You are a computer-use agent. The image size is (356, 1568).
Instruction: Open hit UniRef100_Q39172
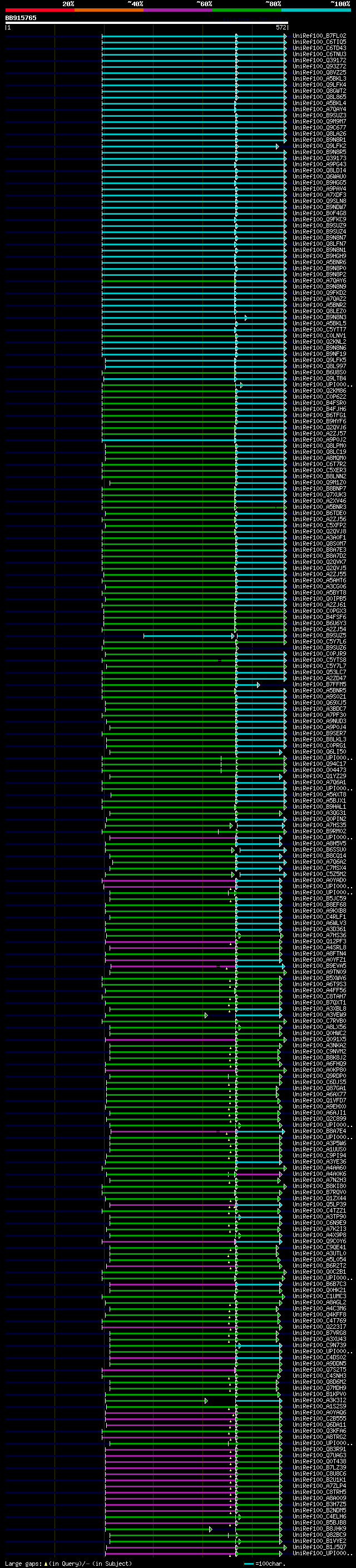pos(319,60)
